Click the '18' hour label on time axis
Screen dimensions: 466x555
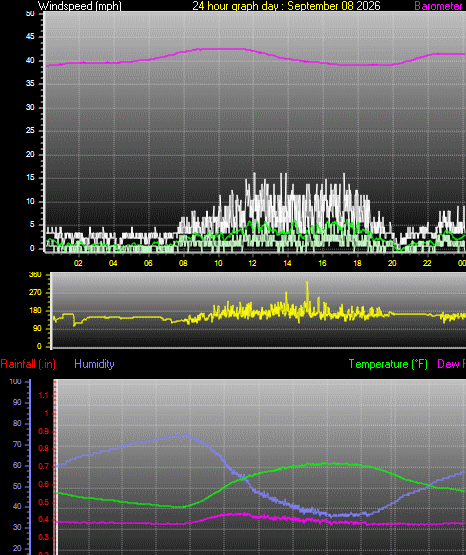point(357,263)
